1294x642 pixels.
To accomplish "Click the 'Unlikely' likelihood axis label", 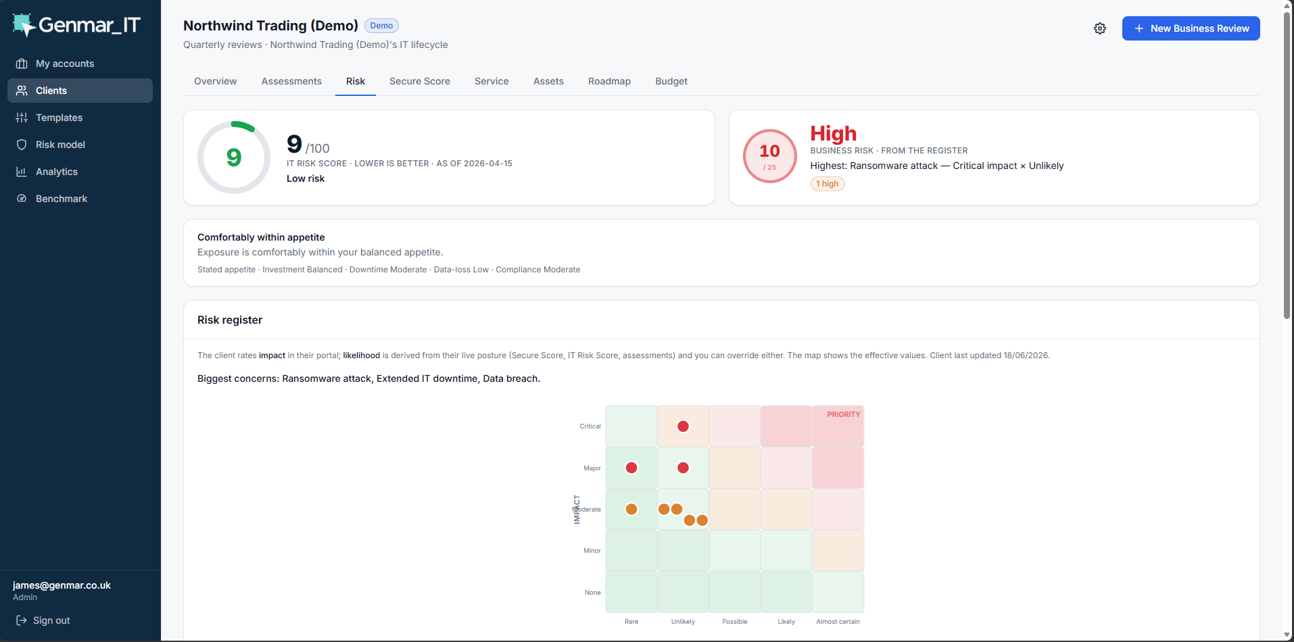I will click(x=683, y=622).
